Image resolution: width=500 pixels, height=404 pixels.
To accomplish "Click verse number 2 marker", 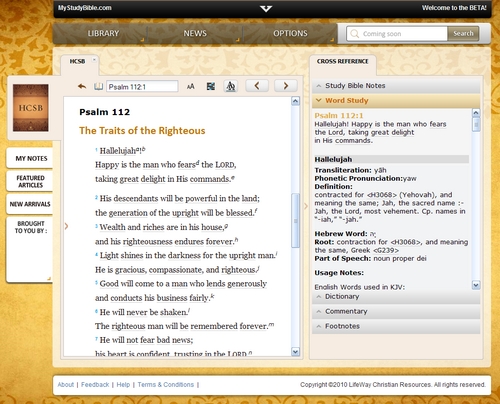I will (x=96, y=197).
